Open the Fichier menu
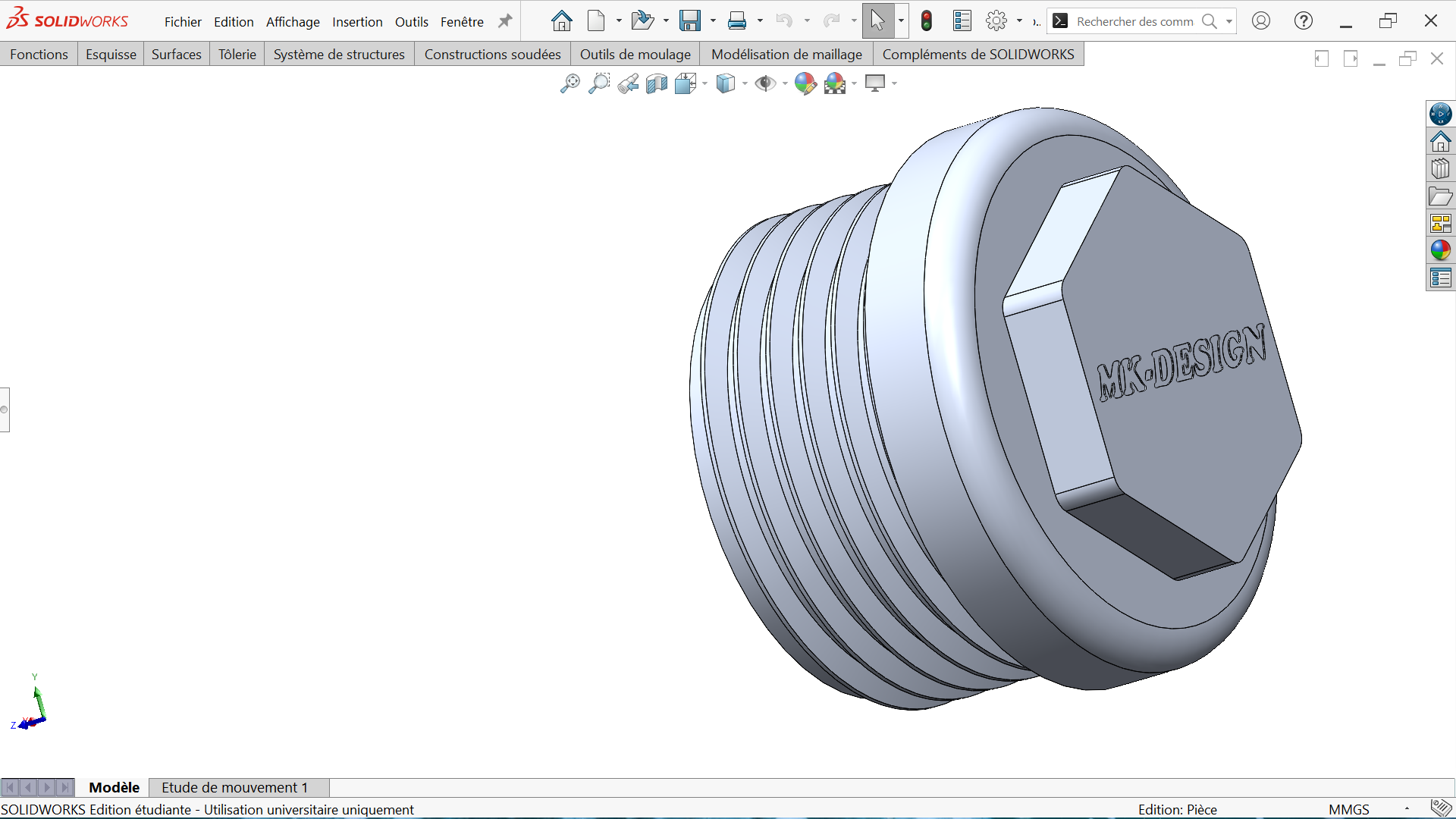The width and height of the screenshot is (1456, 819). 183,22
